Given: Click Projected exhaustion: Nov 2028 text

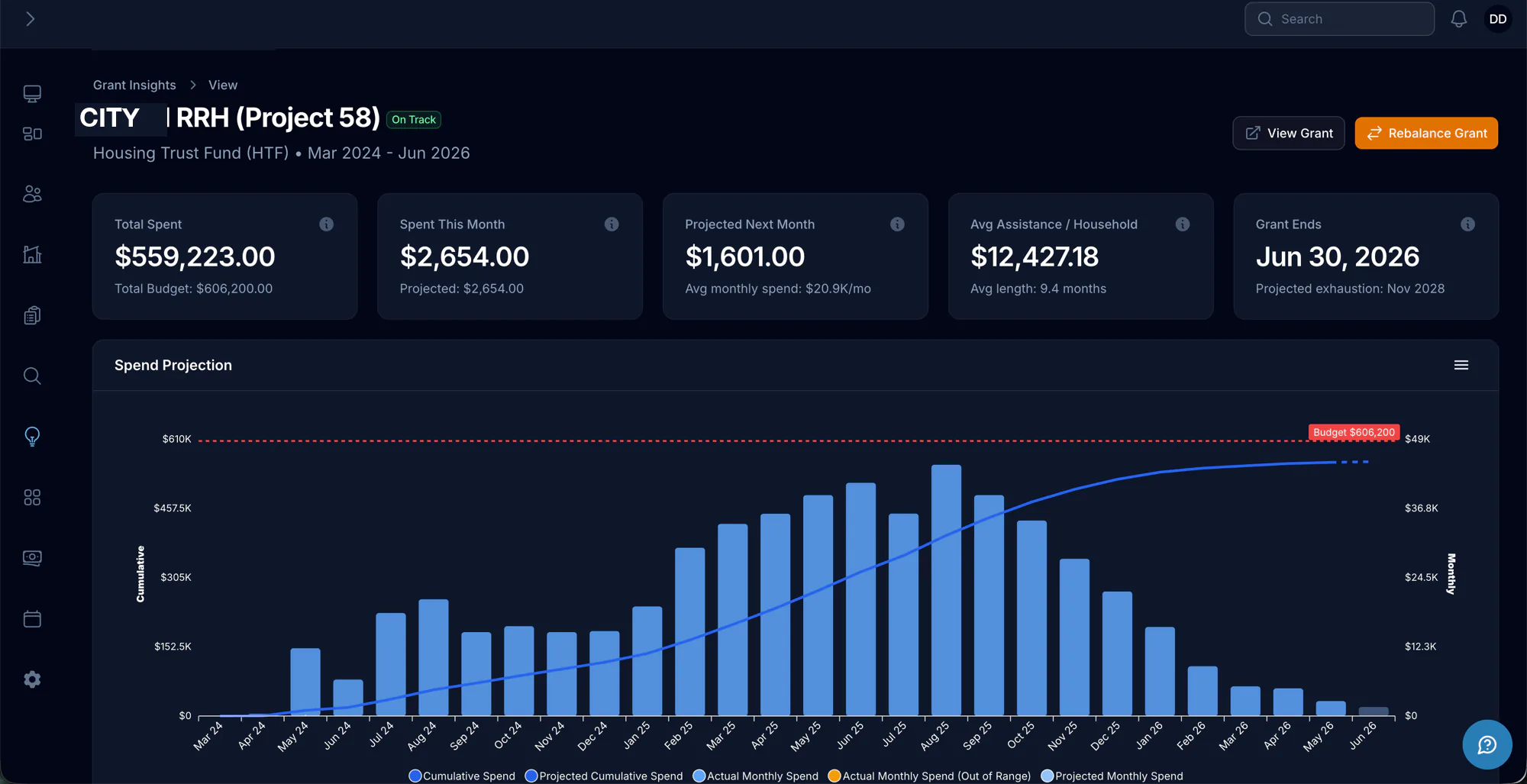Looking at the screenshot, I should [1350, 289].
